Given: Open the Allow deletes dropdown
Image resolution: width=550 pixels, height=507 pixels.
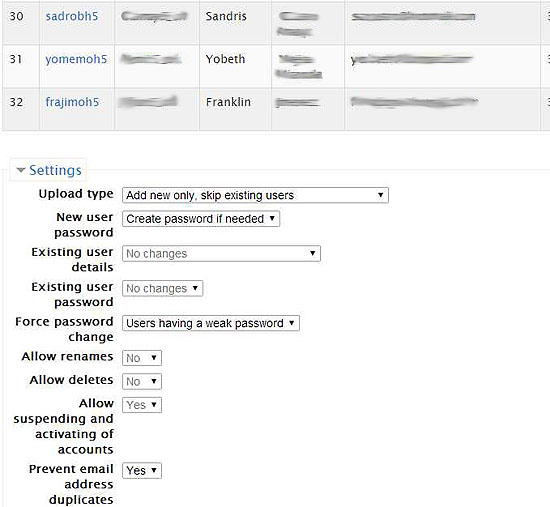Looking at the screenshot, I should pyautogui.click(x=142, y=381).
